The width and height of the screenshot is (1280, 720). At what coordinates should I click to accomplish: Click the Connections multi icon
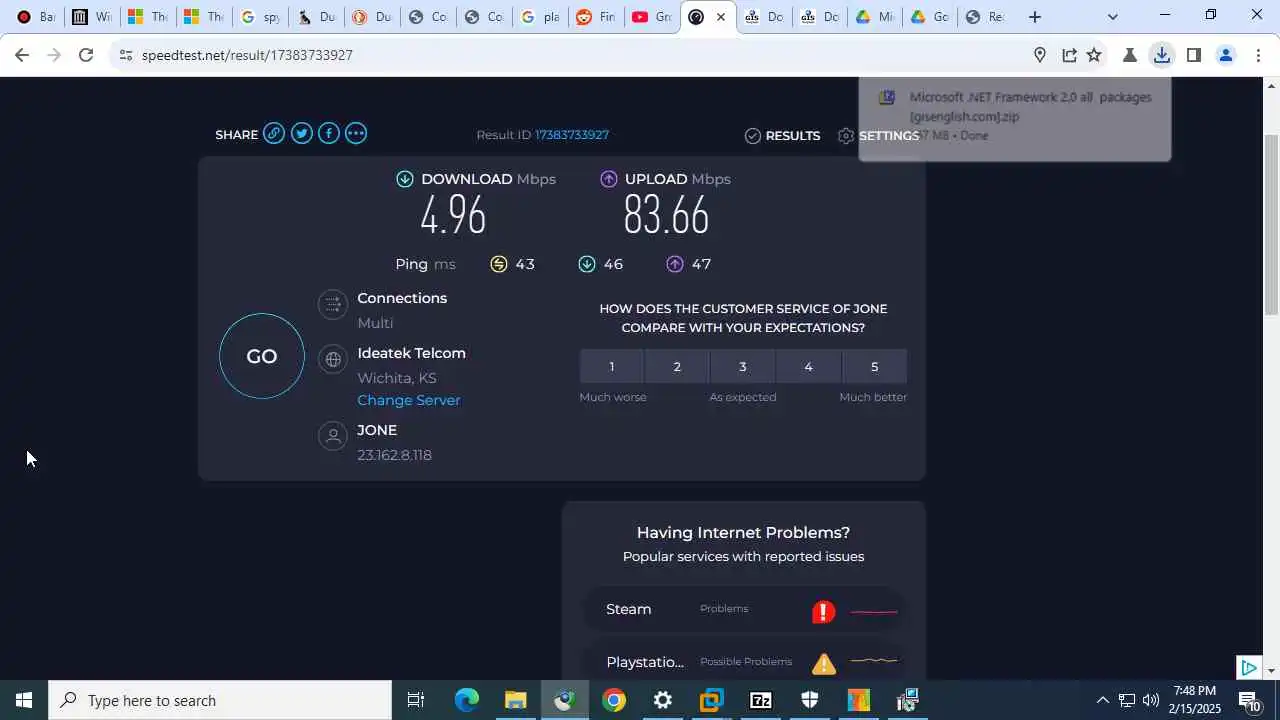point(333,304)
